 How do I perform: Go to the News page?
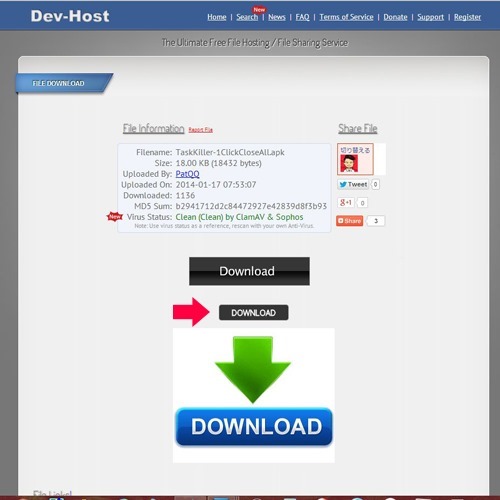(x=277, y=17)
